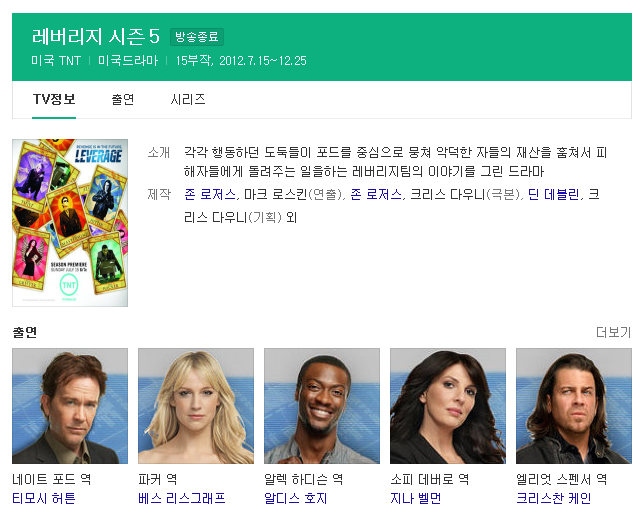Image resolution: width=644 pixels, height=520 pixels.
Task: Expand cast list with 더보기
Action: point(613,332)
